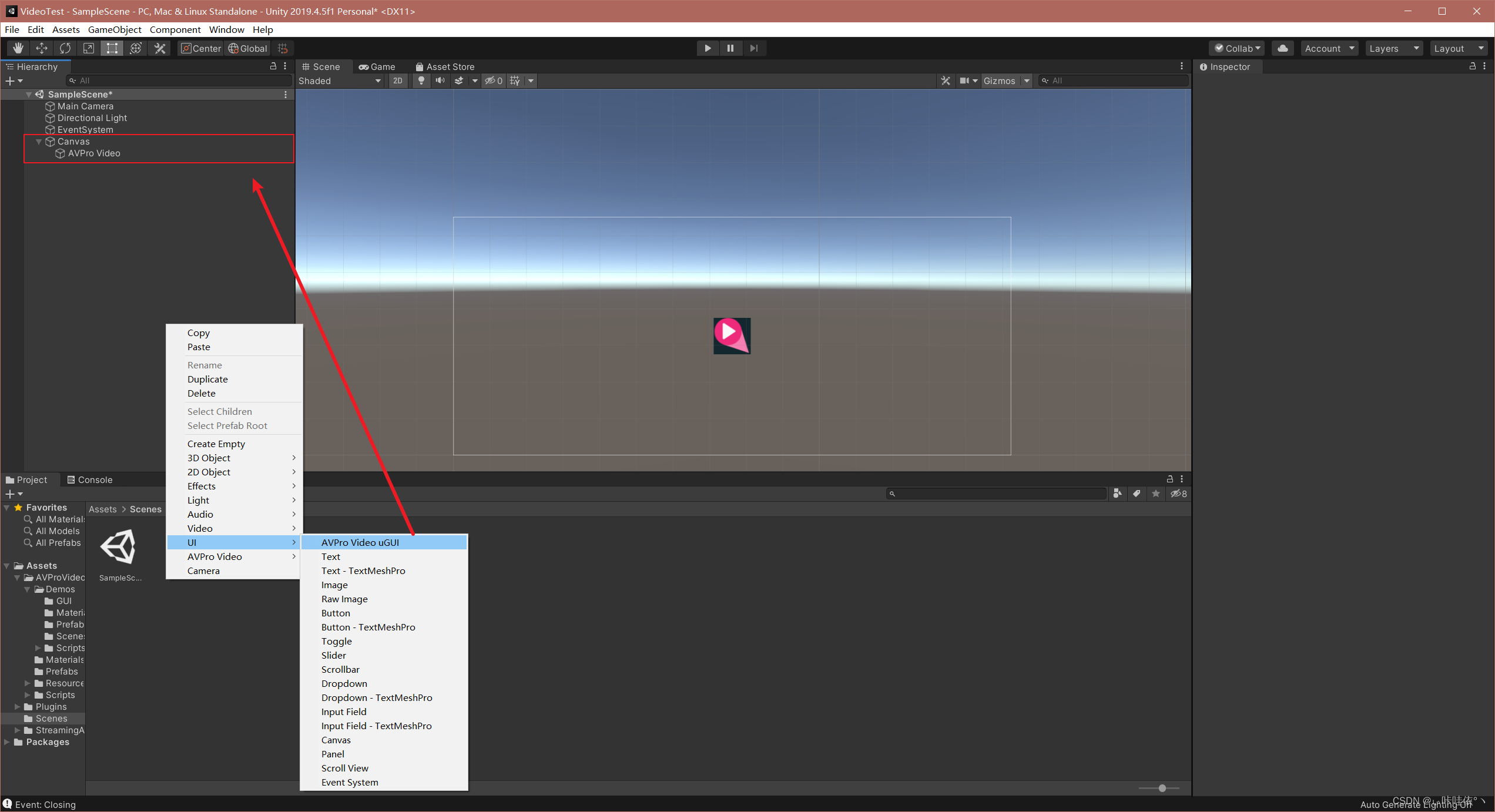The width and height of the screenshot is (1495, 812).
Task: Toggle scene audio mute
Action: click(x=440, y=80)
